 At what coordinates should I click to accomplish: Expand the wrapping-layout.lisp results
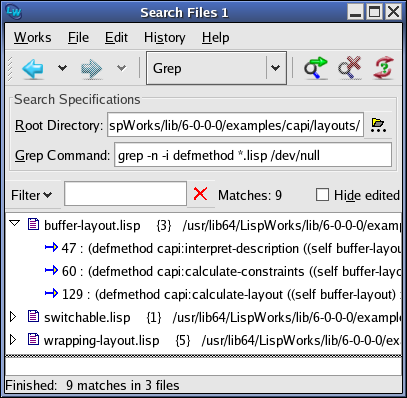pos(13,340)
